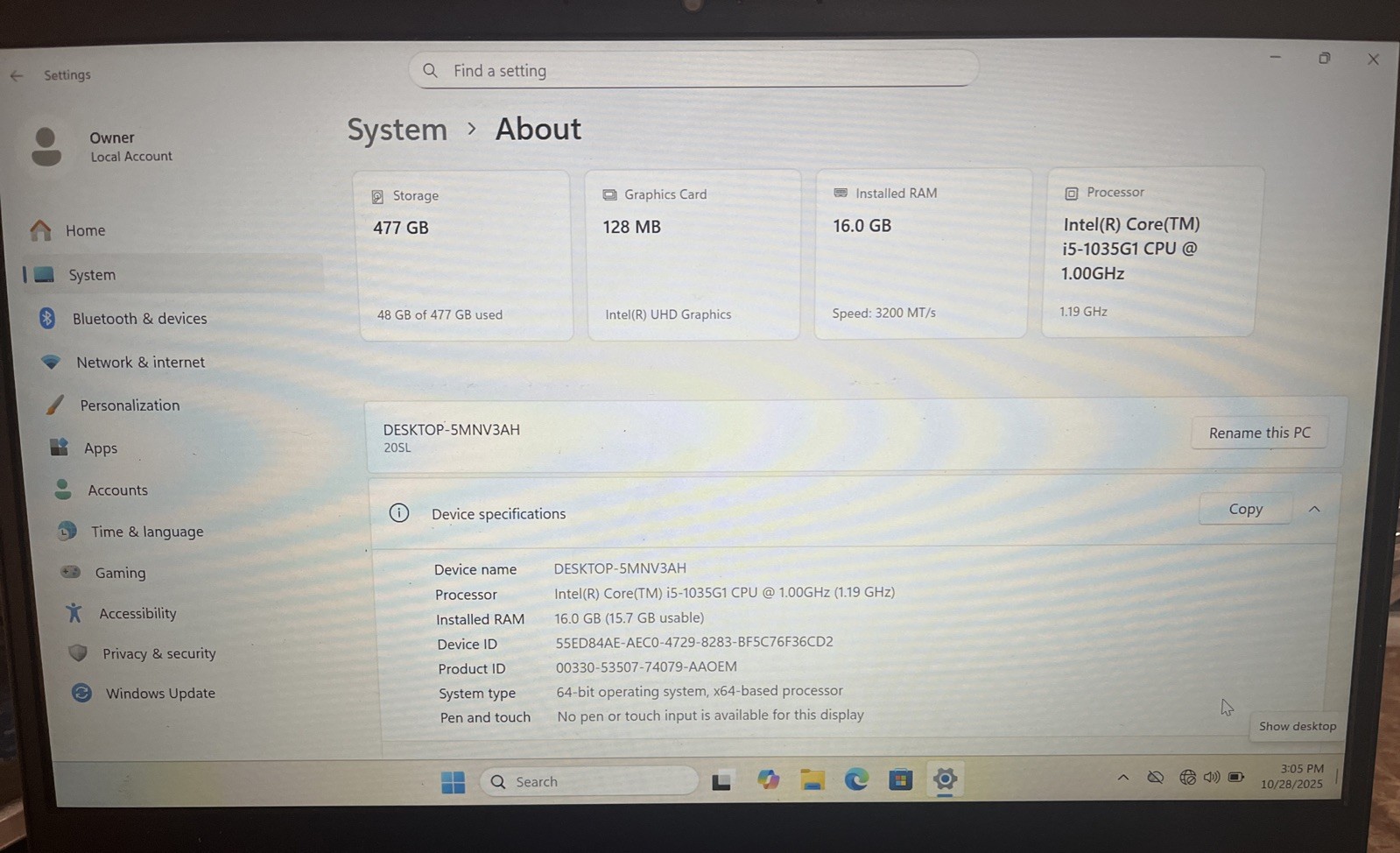Open Accessibility settings

click(121, 614)
